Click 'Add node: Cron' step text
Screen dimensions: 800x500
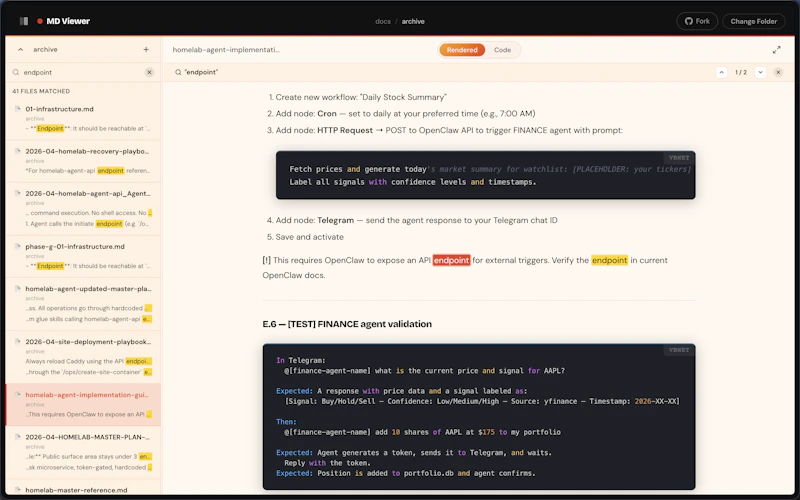pos(405,113)
